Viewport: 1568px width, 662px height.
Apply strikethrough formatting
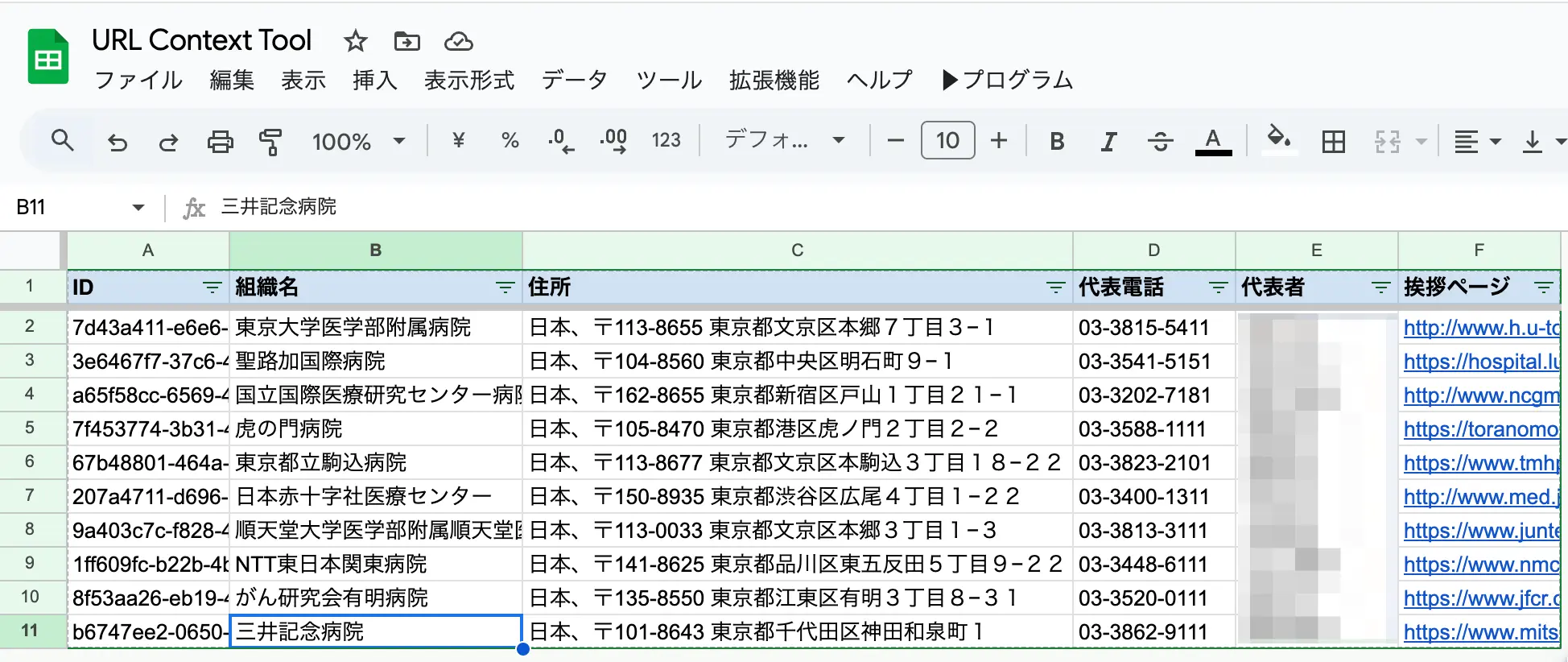[1160, 142]
